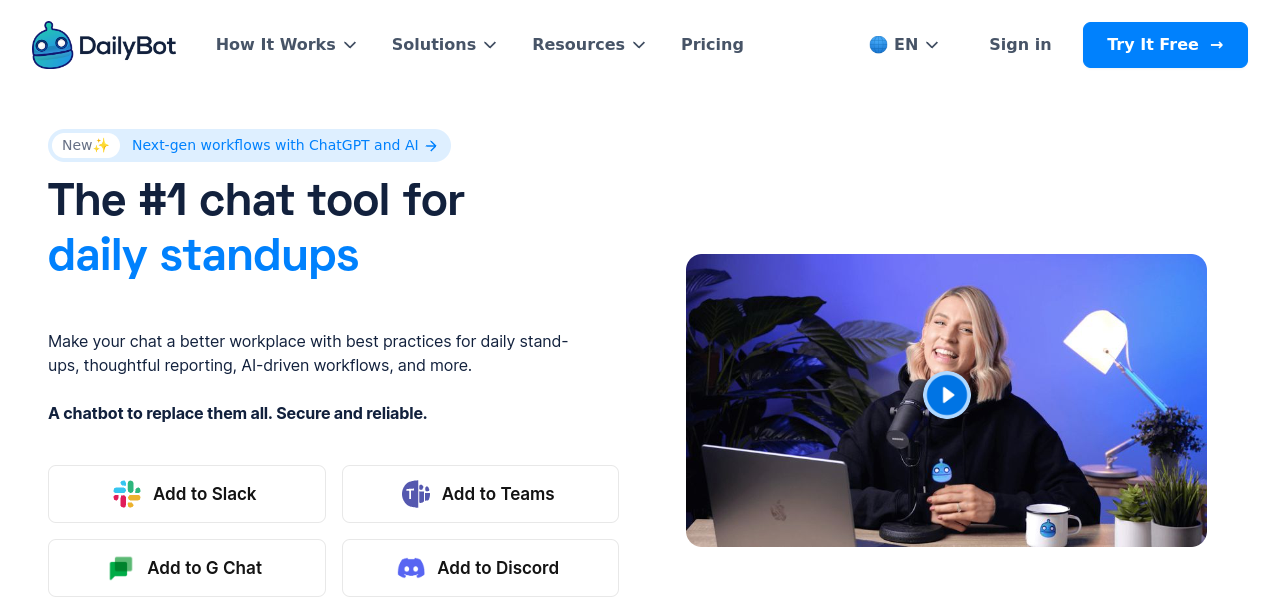Click the Add to Teams button
Viewport: 1280px width, 600px height.
coord(480,494)
